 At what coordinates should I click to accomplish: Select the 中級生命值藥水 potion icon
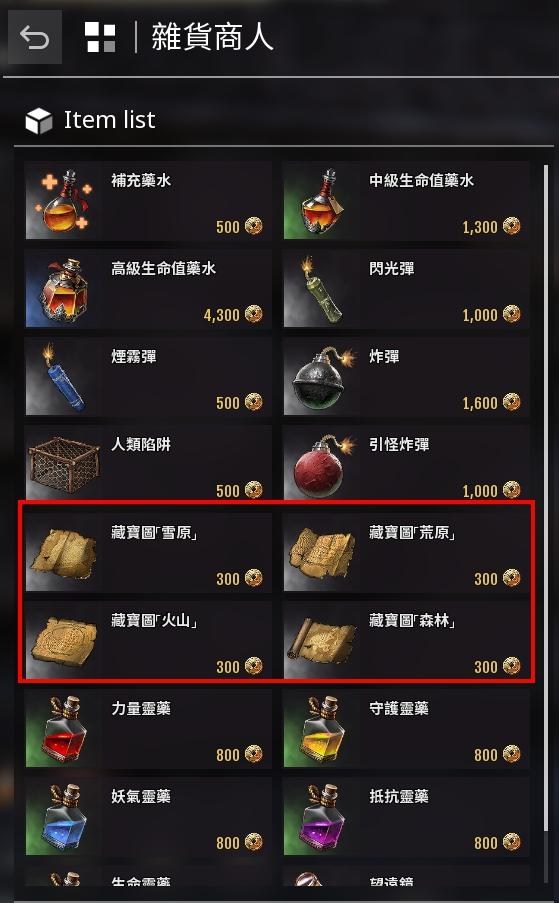tap(321, 201)
